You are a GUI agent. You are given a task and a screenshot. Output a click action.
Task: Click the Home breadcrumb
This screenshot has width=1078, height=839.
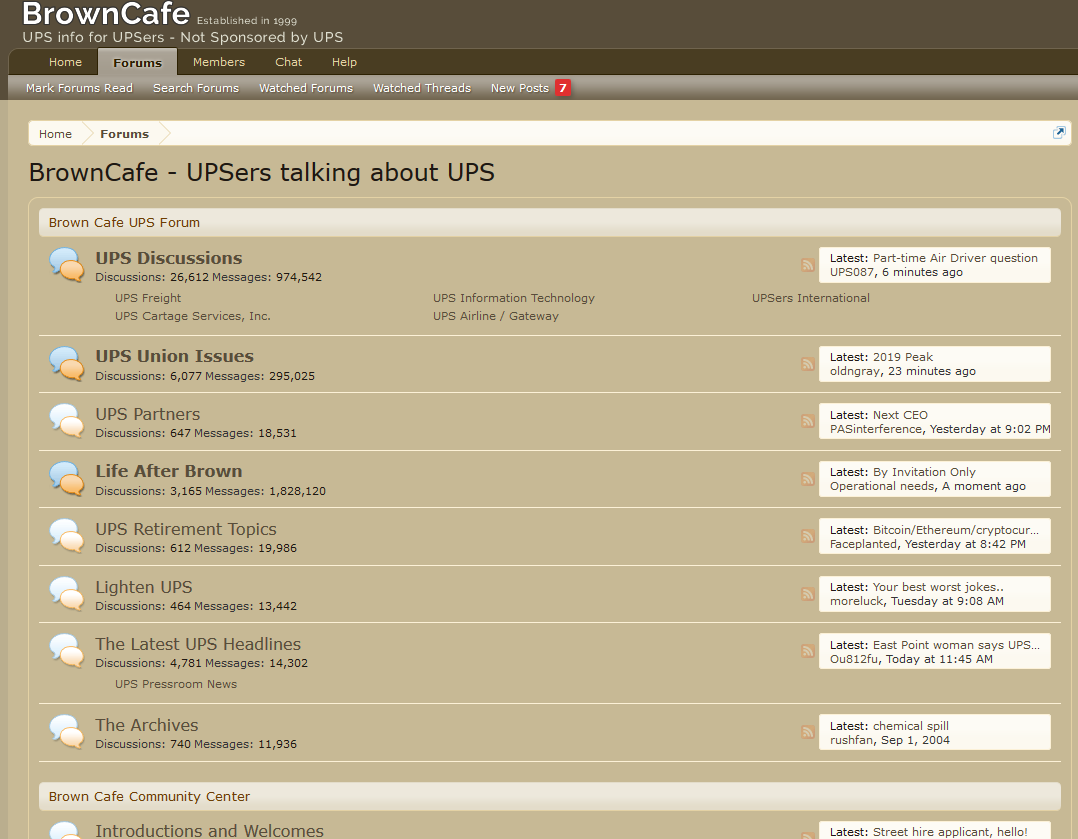tap(55, 133)
